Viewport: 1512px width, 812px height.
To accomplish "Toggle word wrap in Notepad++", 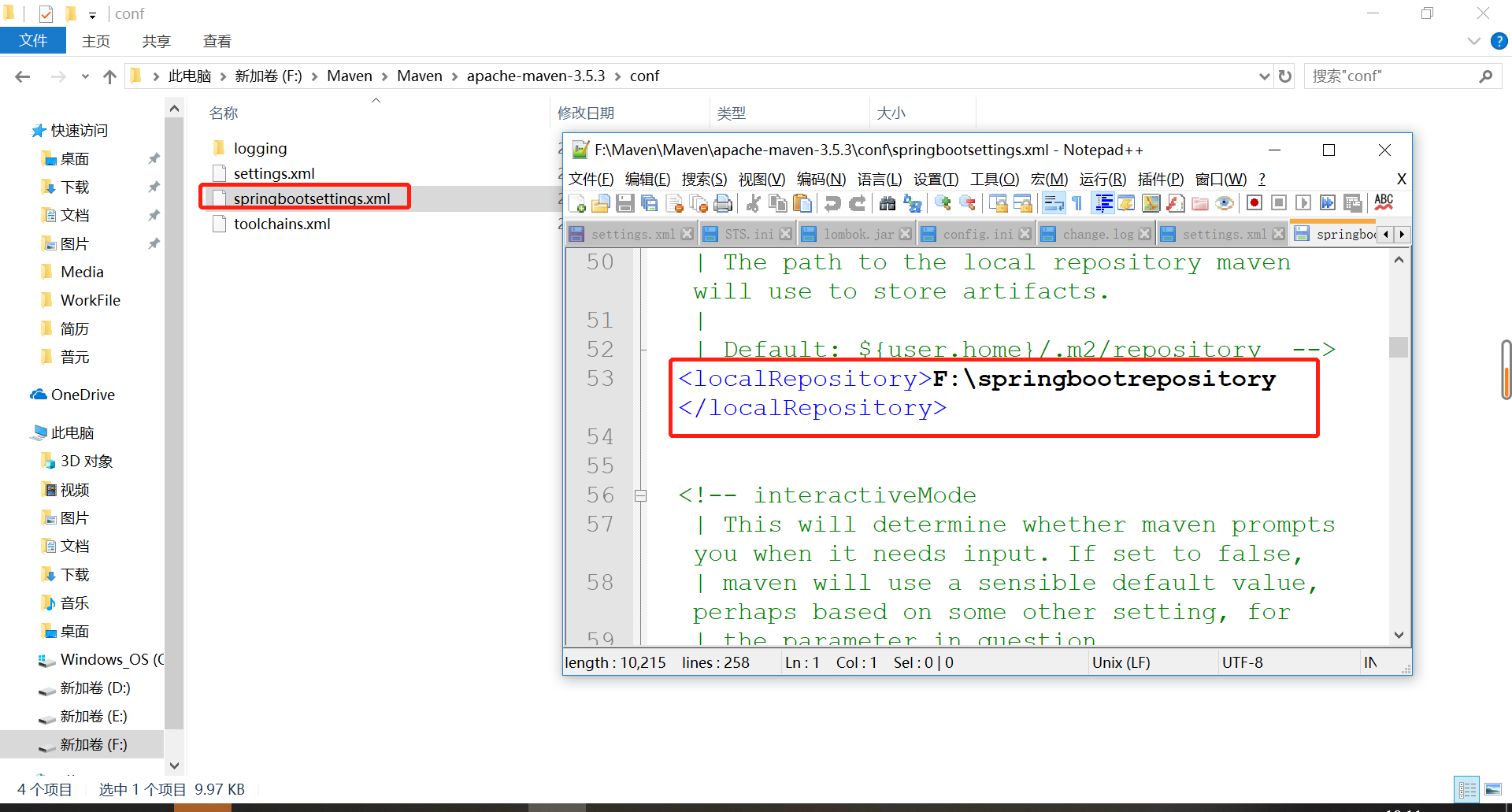I will coord(1054,204).
